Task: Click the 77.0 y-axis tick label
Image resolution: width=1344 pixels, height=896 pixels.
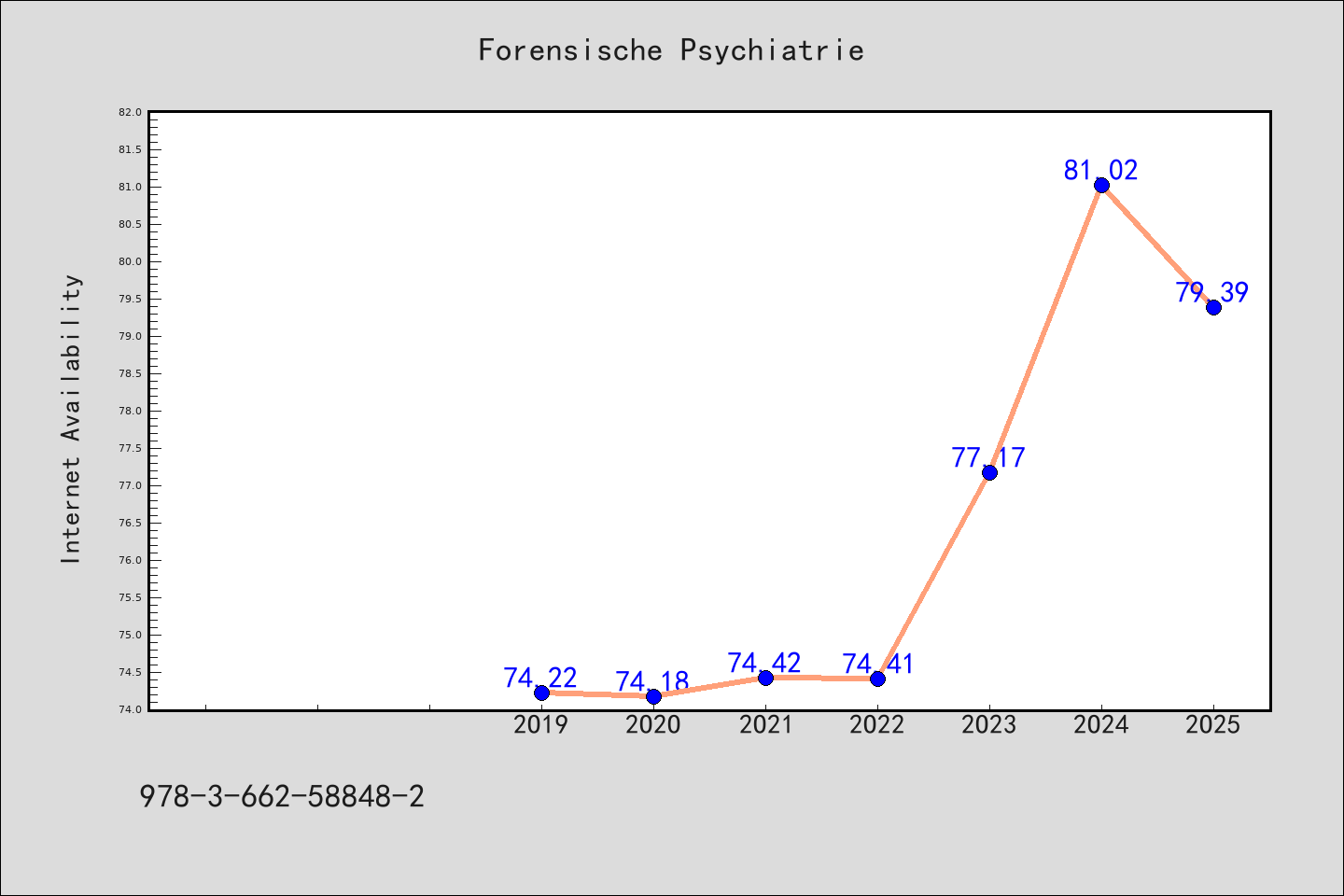Action: [x=131, y=485]
